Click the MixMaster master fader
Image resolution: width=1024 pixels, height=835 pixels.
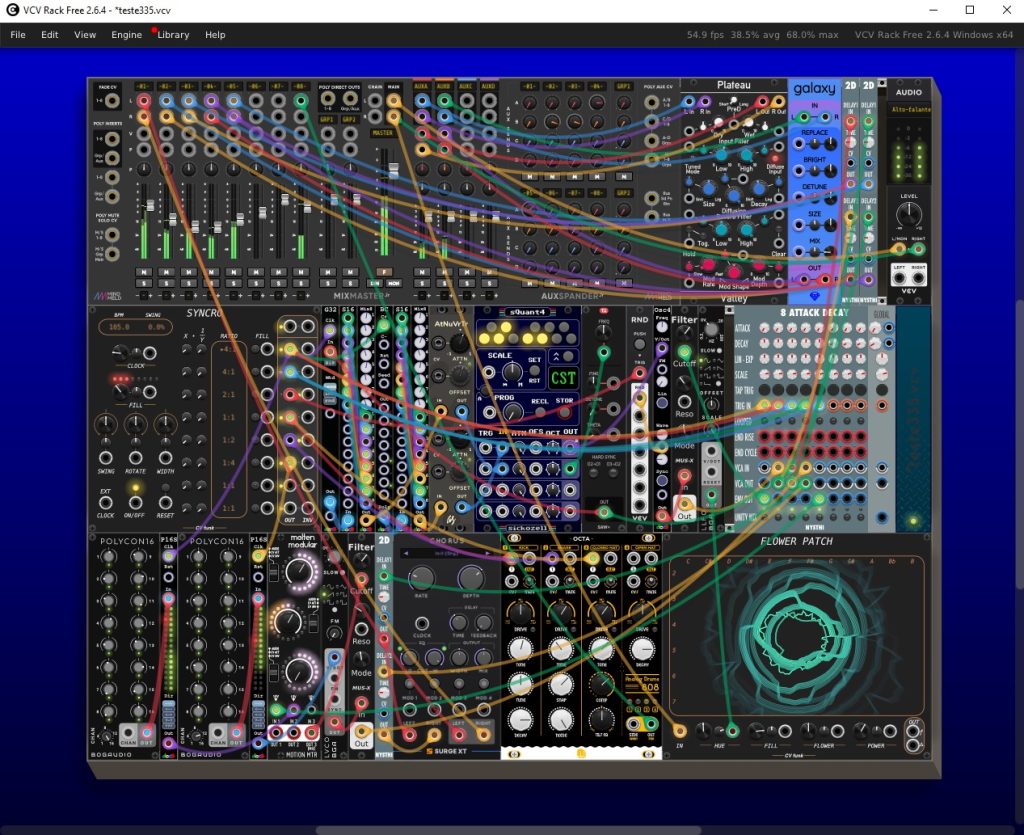point(393,170)
